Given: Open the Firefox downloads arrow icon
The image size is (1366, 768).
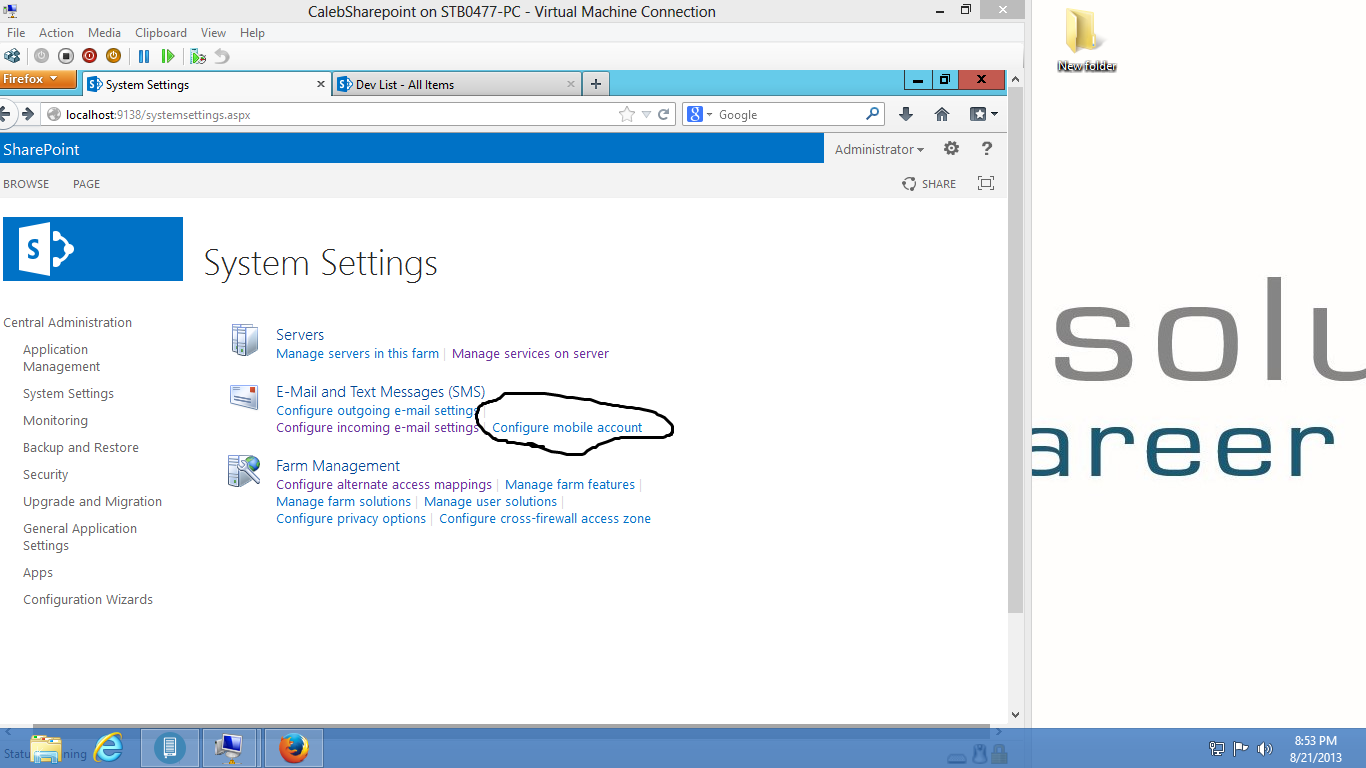Looking at the screenshot, I should pyautogui.click(x=906, y=114).
